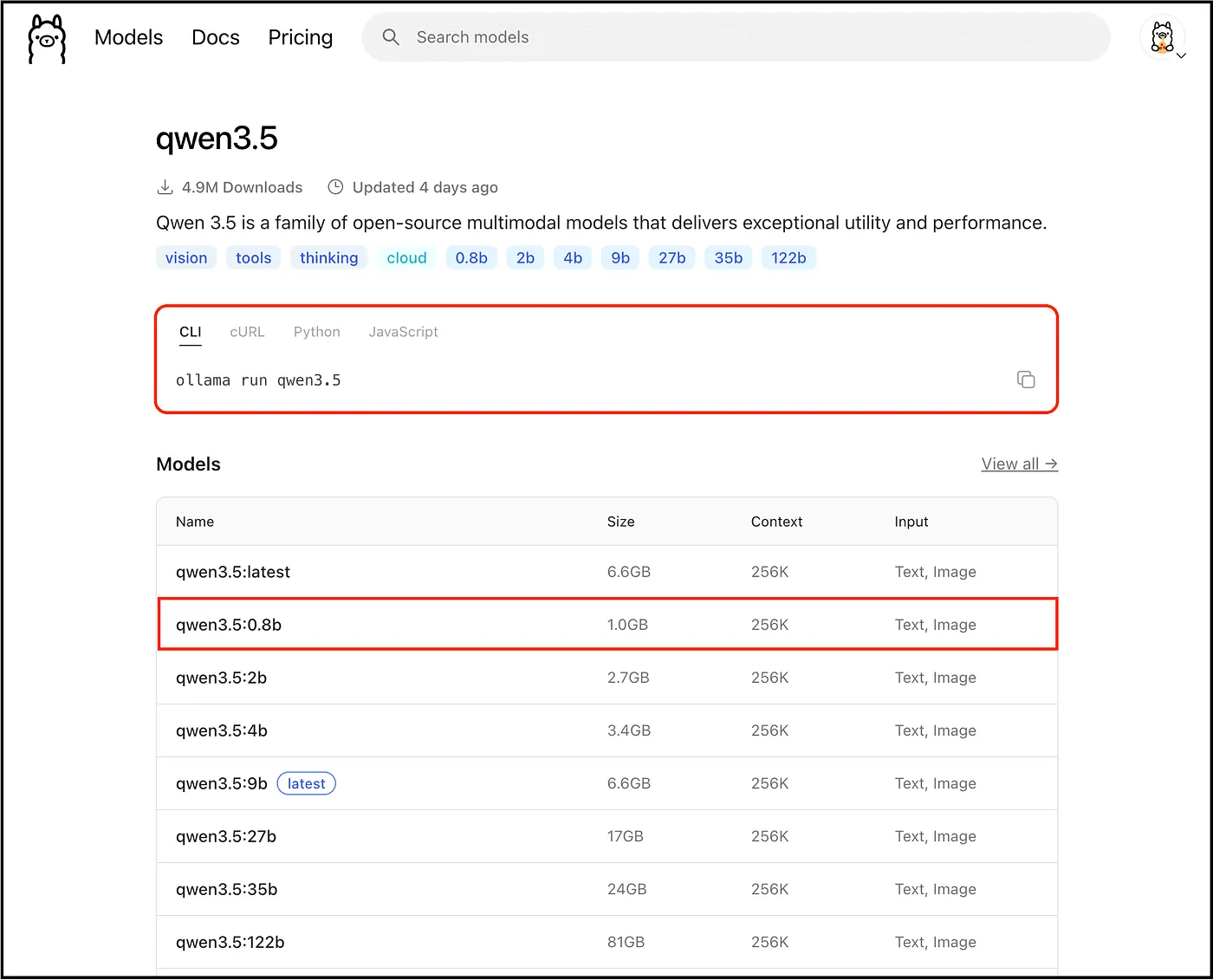Click the Input column header
The image size is (1213, 980).
pyautogui.click(x=911, y=522)
